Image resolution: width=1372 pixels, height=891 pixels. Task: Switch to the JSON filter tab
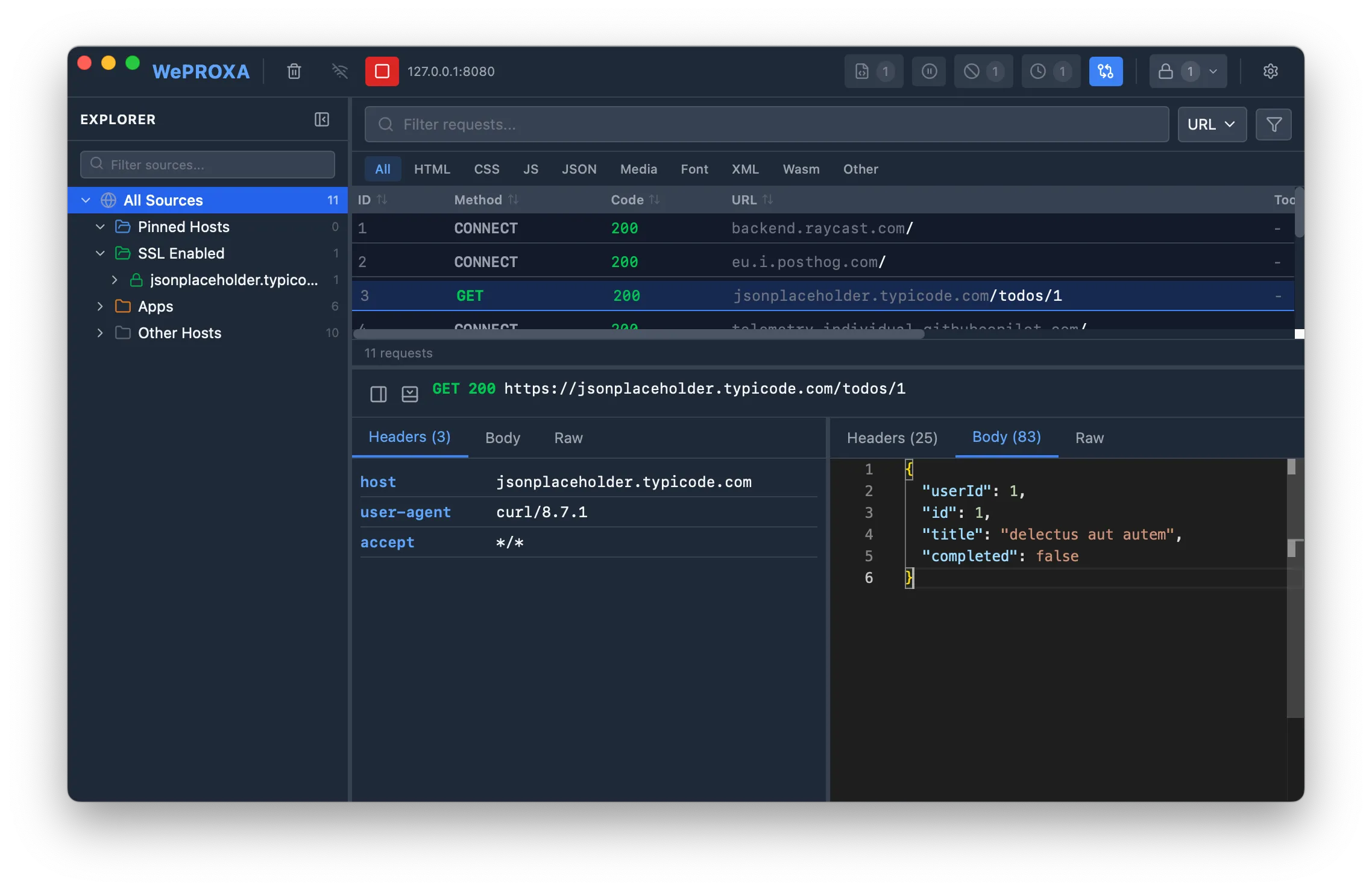pos(579,169)
